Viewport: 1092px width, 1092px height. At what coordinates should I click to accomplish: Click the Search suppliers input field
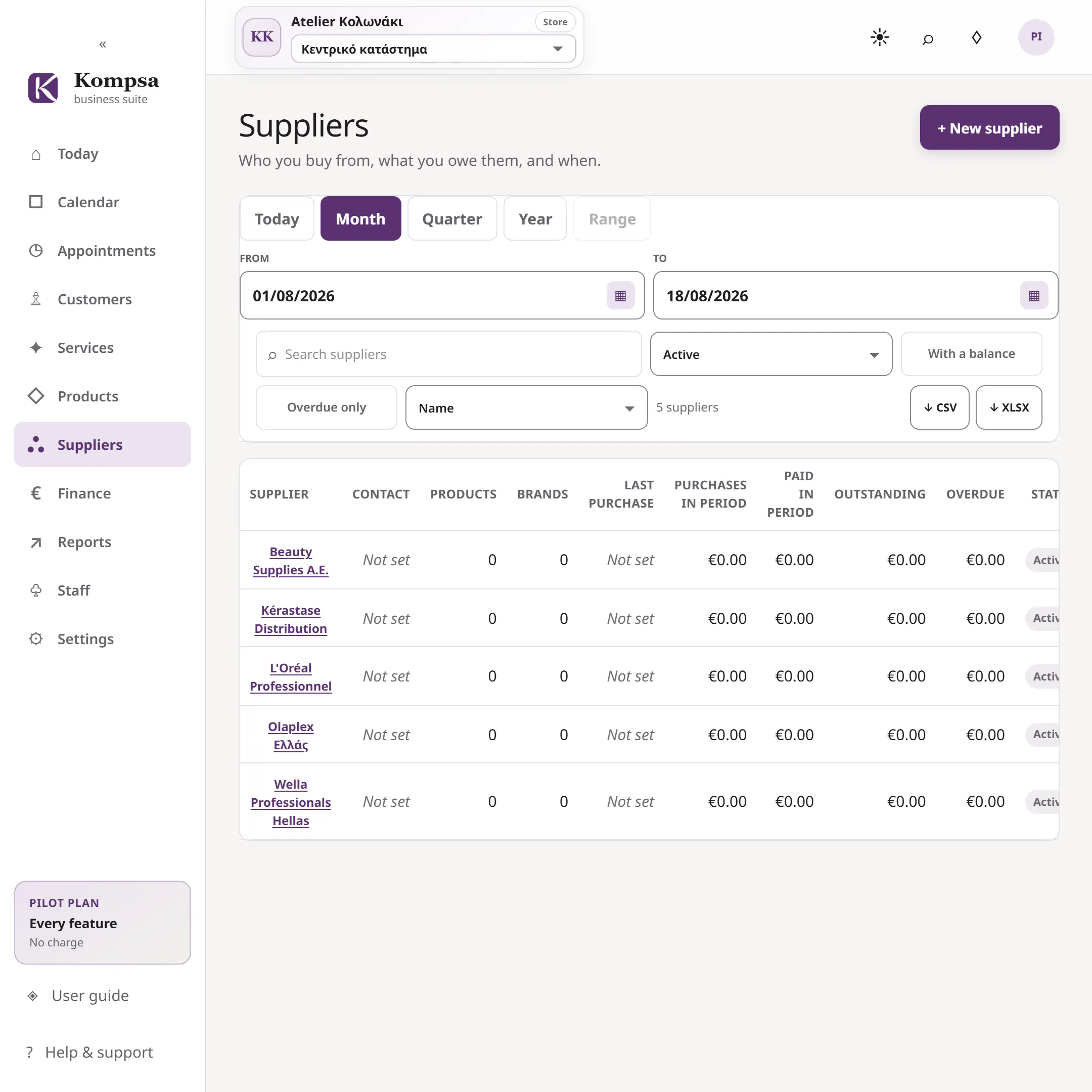[x=449, y=354]
